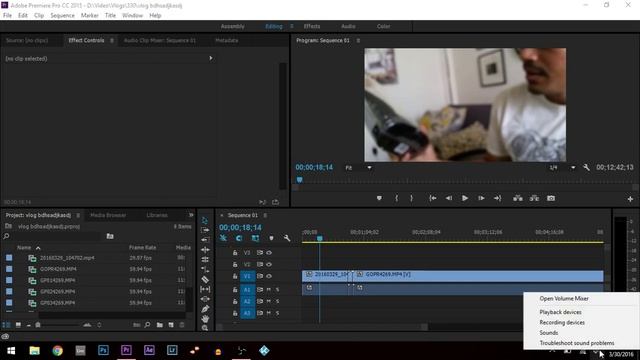
Task: Mute audio track A1
Action: [269, 290]
